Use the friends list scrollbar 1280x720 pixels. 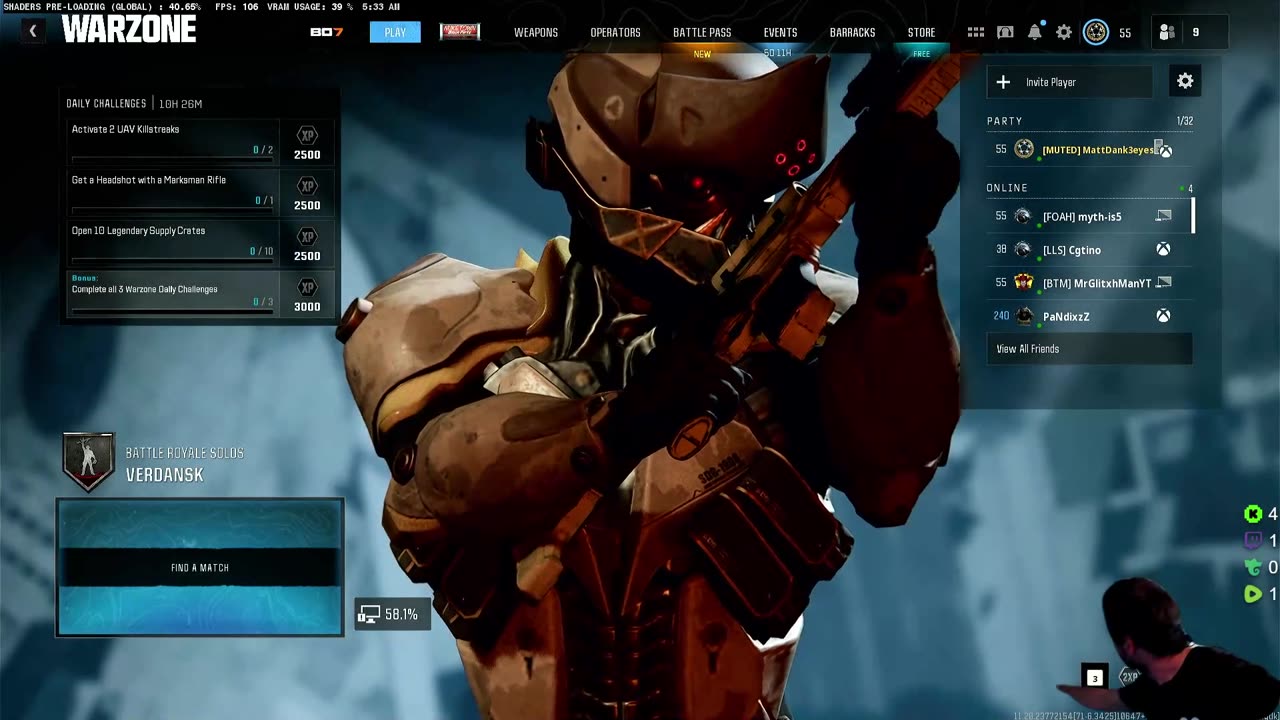point(1193,215)
